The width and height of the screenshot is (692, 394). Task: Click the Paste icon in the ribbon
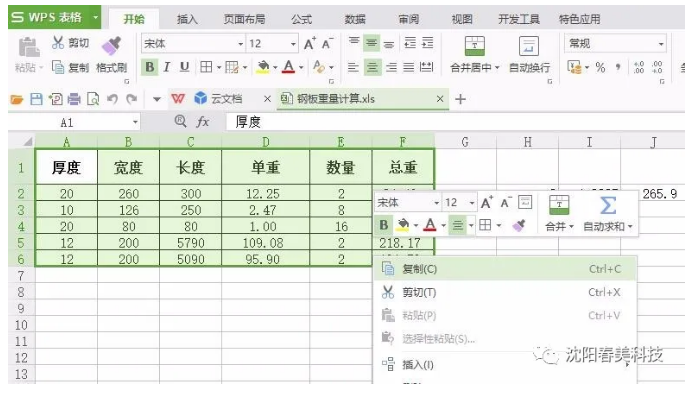click(x=28, y=48)
